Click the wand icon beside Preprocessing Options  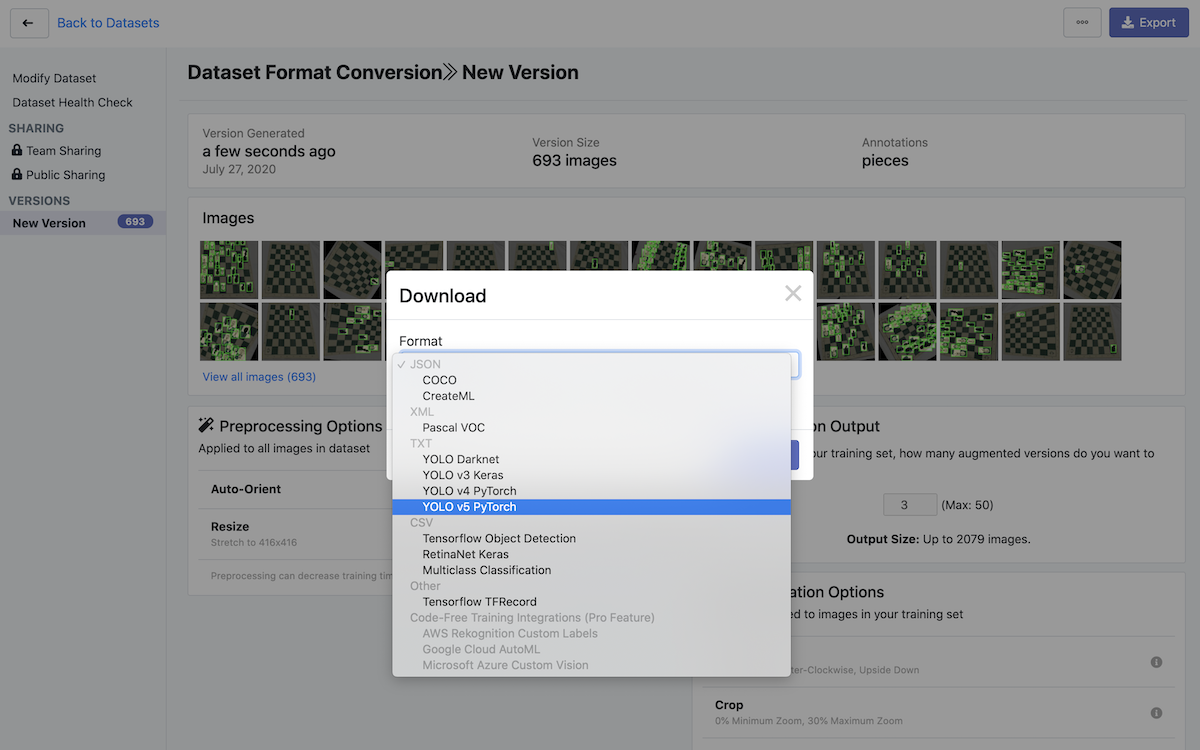(x=207, y=425)
